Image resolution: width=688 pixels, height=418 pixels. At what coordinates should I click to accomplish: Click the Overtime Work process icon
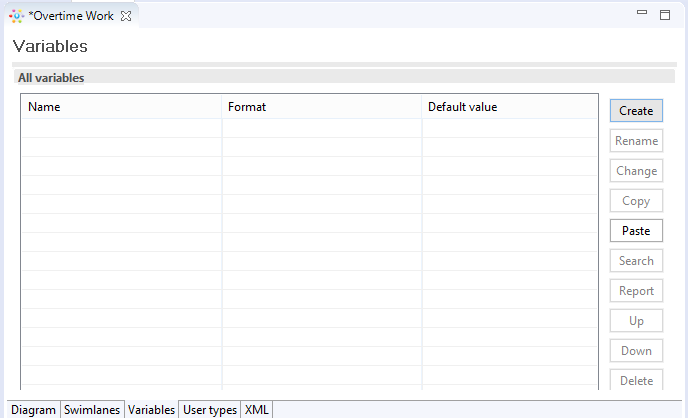(17, 16)
